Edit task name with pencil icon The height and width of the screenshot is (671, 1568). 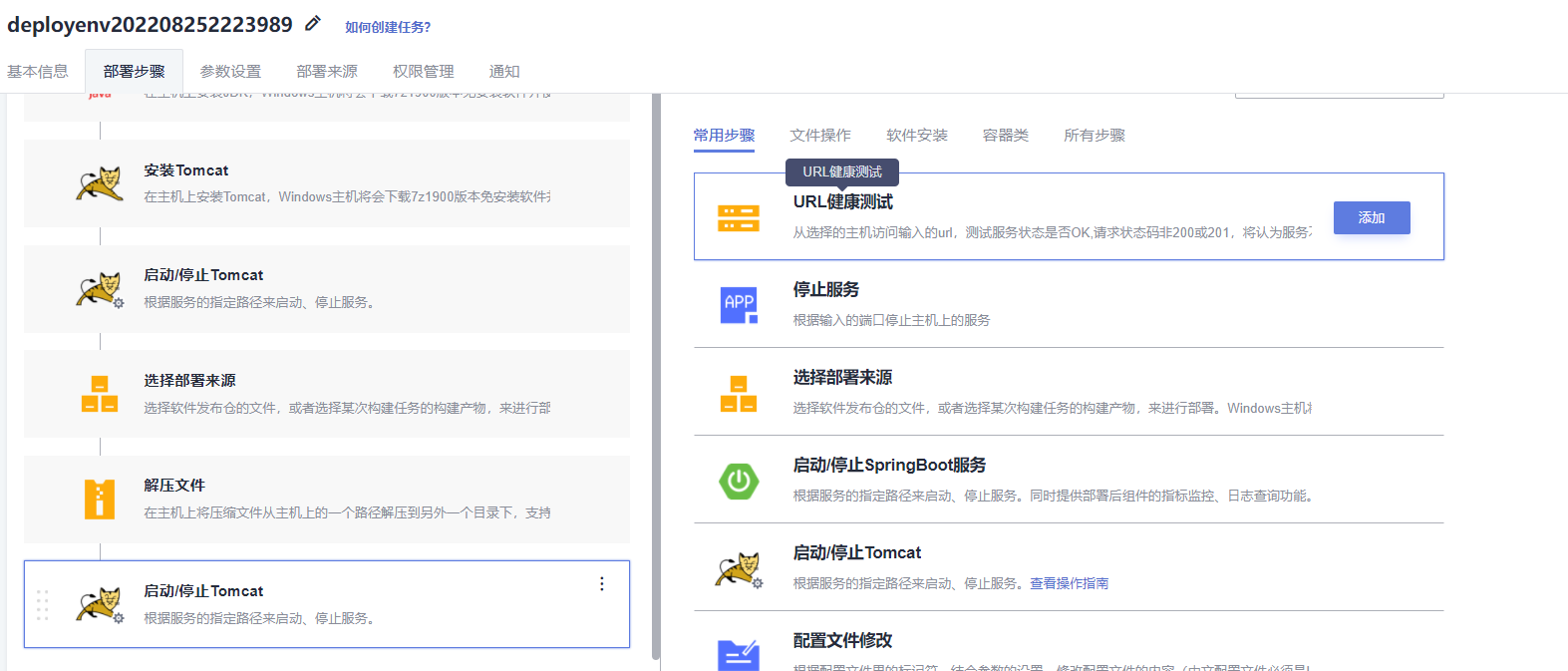(313, 23)
